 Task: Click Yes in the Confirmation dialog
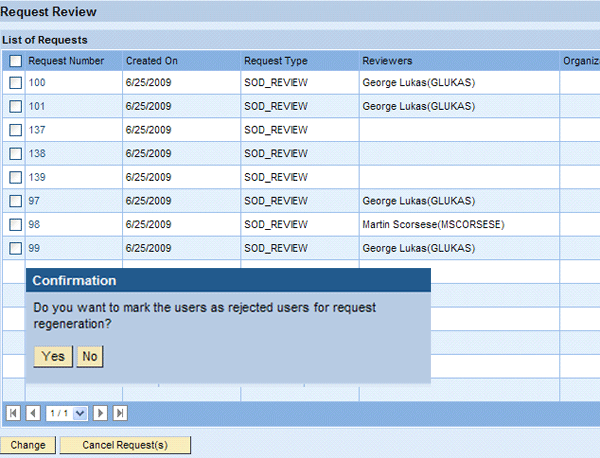pyautogui.click(x=53, y=356)
